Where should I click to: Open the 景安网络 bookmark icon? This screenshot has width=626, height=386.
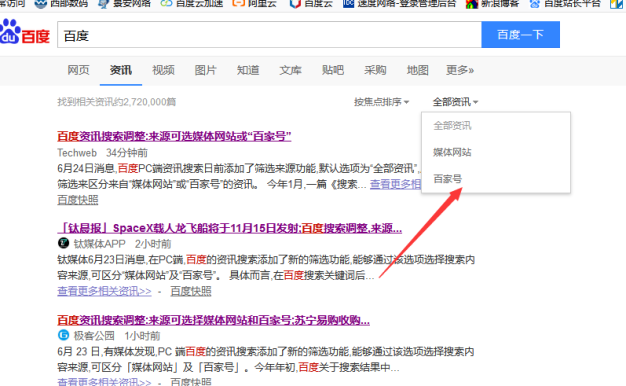coord(104,4)
